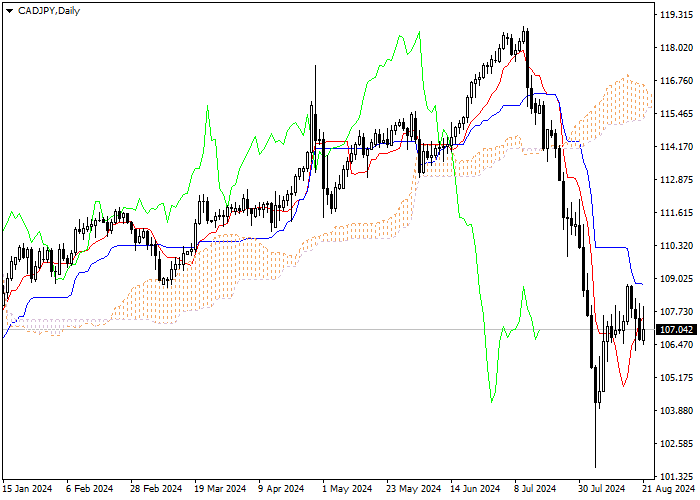The width and height of the screenshot is (700, 500).
Task: Select the CADJPY,Daily chart title
Action: point(49,11)
